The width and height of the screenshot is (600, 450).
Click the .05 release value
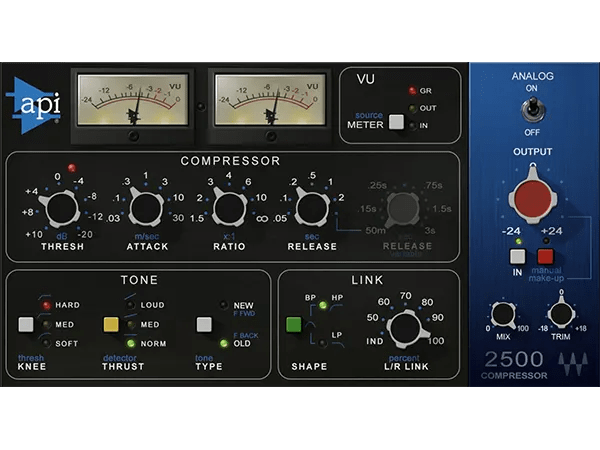280,218
